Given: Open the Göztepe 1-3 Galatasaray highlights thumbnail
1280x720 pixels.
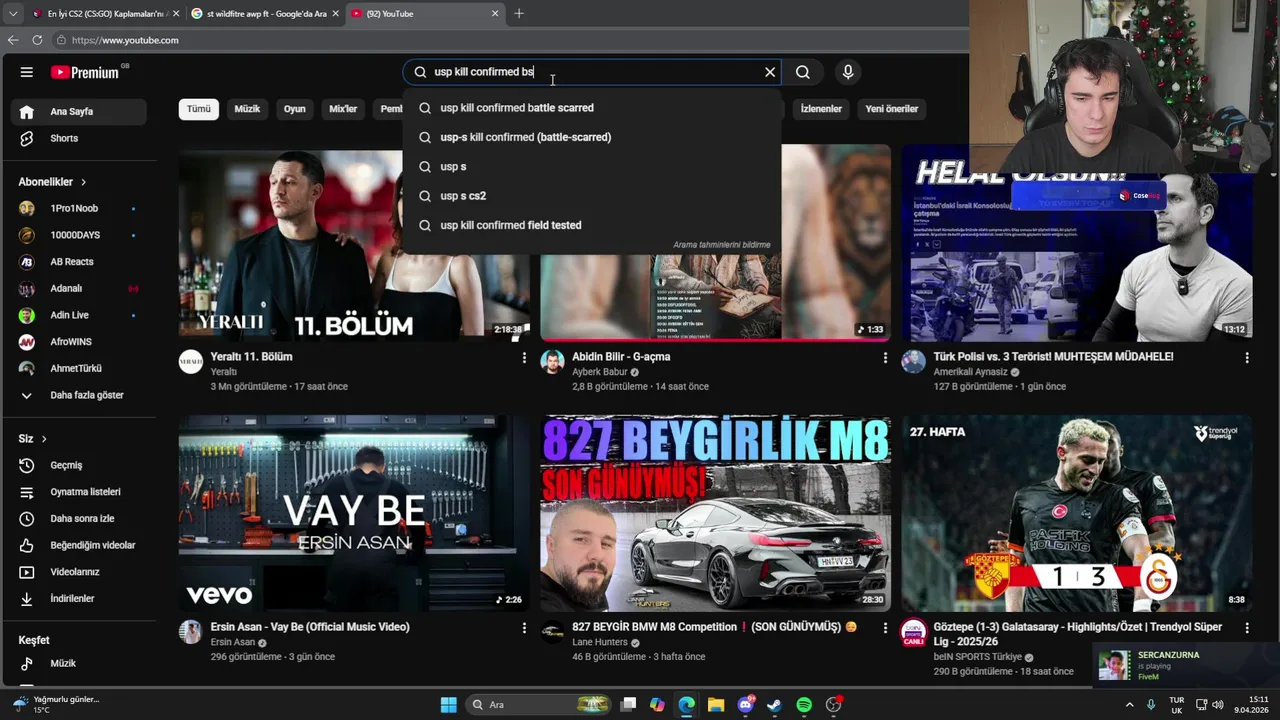Looking at the screenshot, I should point(1077,513).
